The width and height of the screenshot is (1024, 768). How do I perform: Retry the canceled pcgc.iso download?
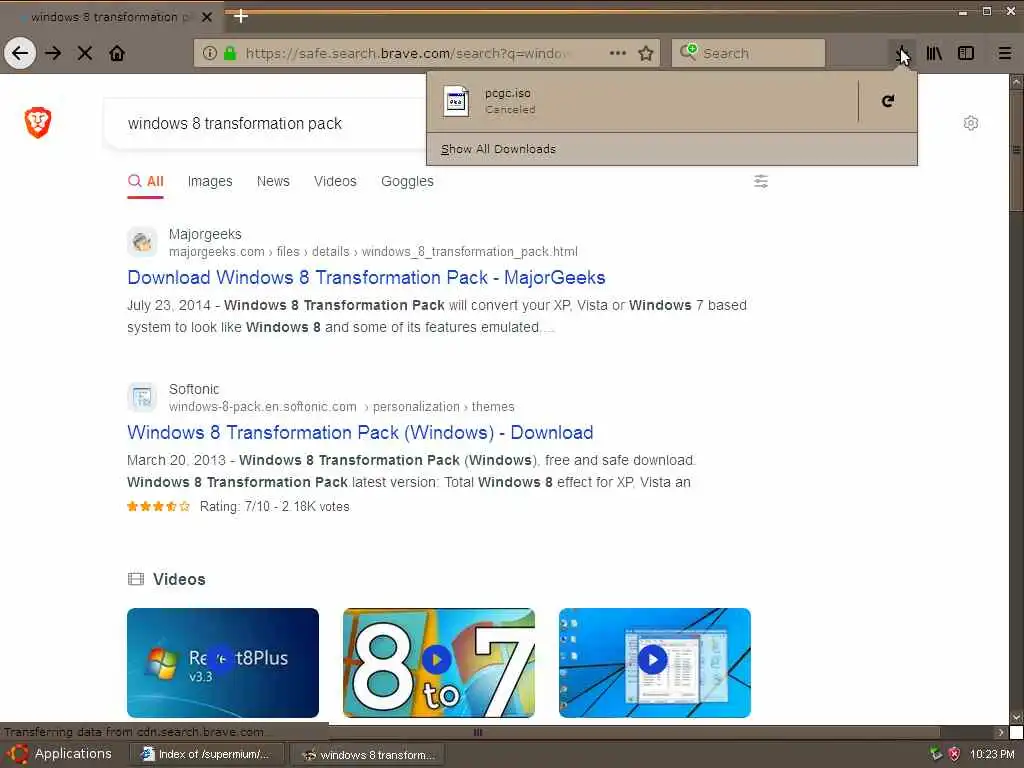888,101
